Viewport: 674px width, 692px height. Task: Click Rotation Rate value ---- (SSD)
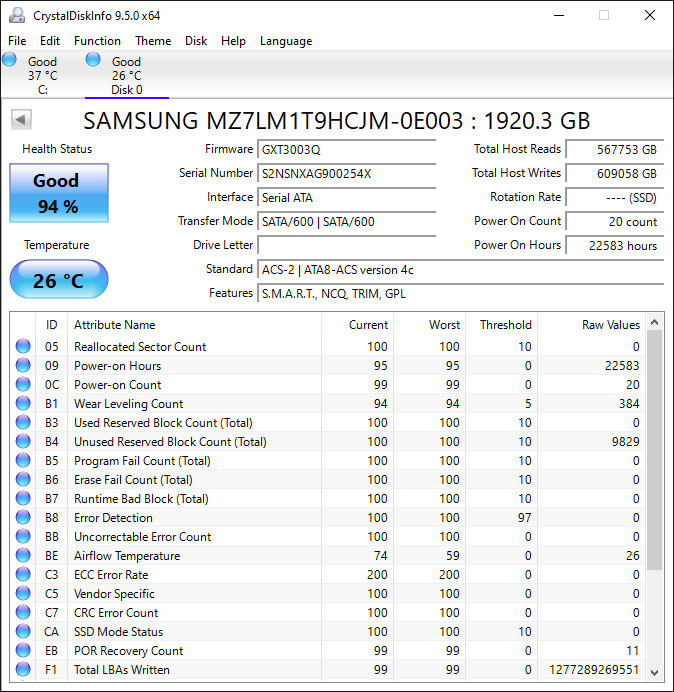615,197
